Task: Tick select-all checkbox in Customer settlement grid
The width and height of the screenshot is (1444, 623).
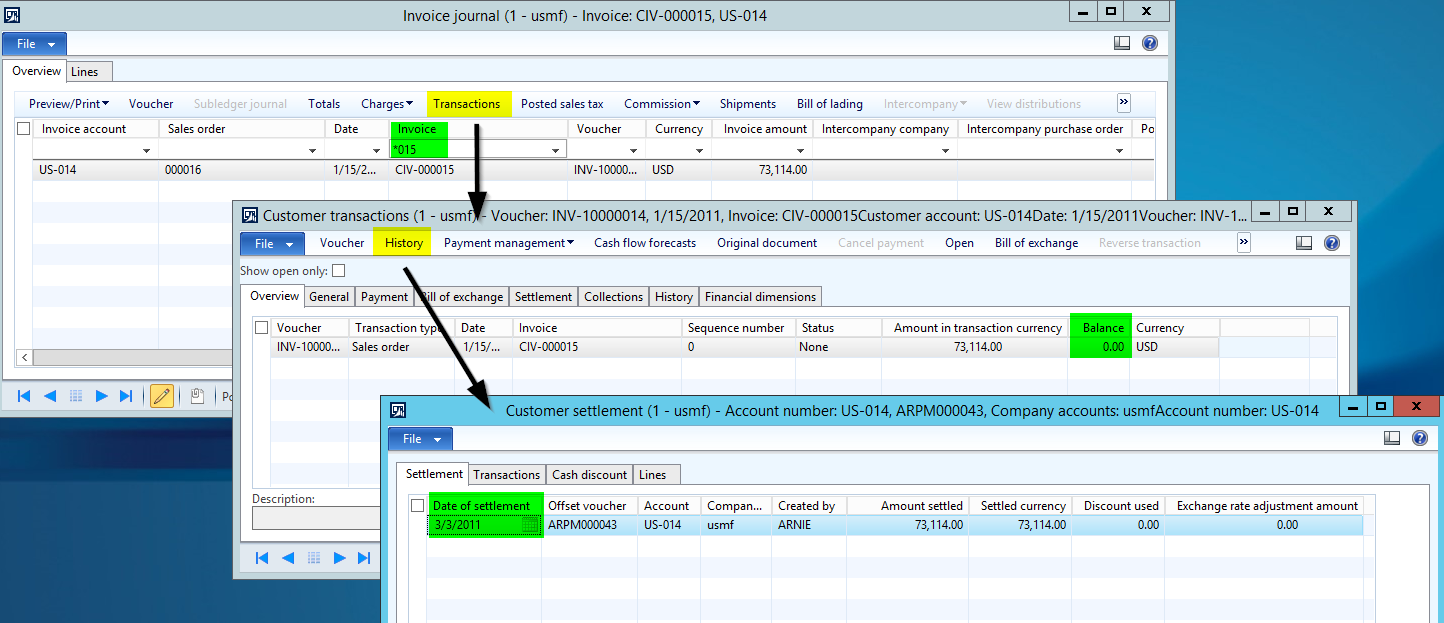Action: coord(418,506)
